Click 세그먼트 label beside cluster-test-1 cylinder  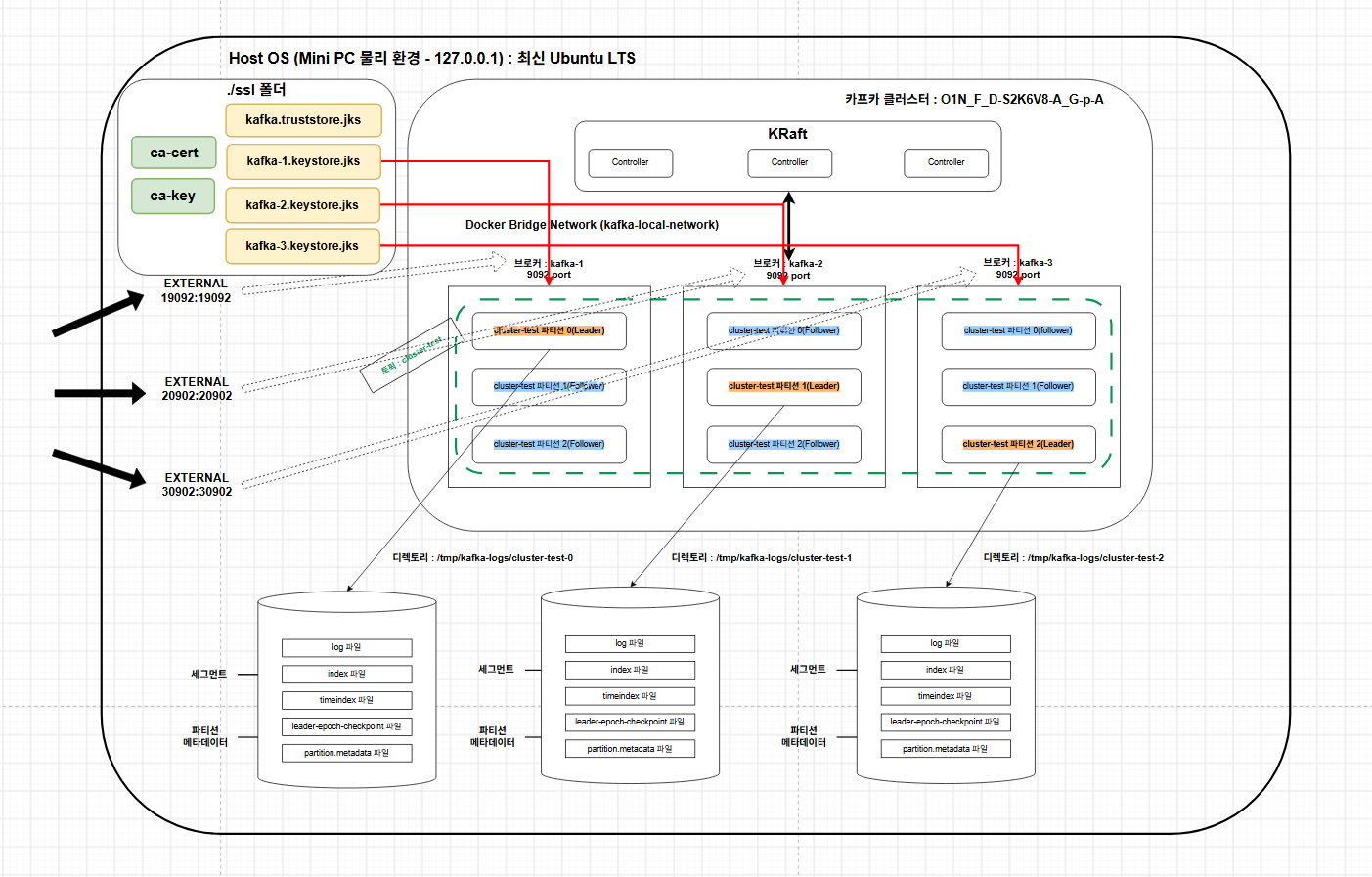click(496, 669)
